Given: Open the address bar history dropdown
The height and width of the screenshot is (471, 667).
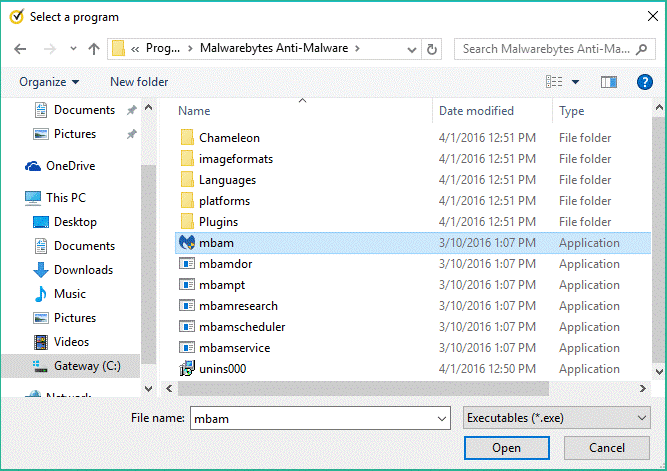Looking at the screenshot, I should pos(411,50).
